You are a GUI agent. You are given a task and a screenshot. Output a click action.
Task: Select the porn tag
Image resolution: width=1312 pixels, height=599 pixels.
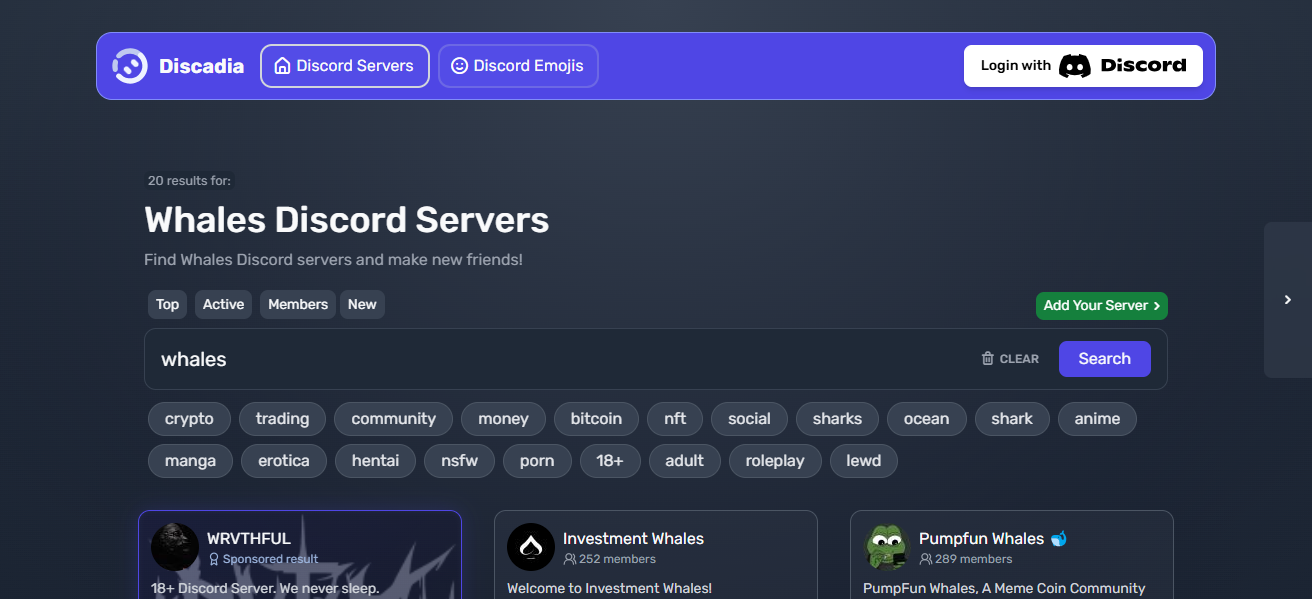pyautogui.click(x=537, y=461)
